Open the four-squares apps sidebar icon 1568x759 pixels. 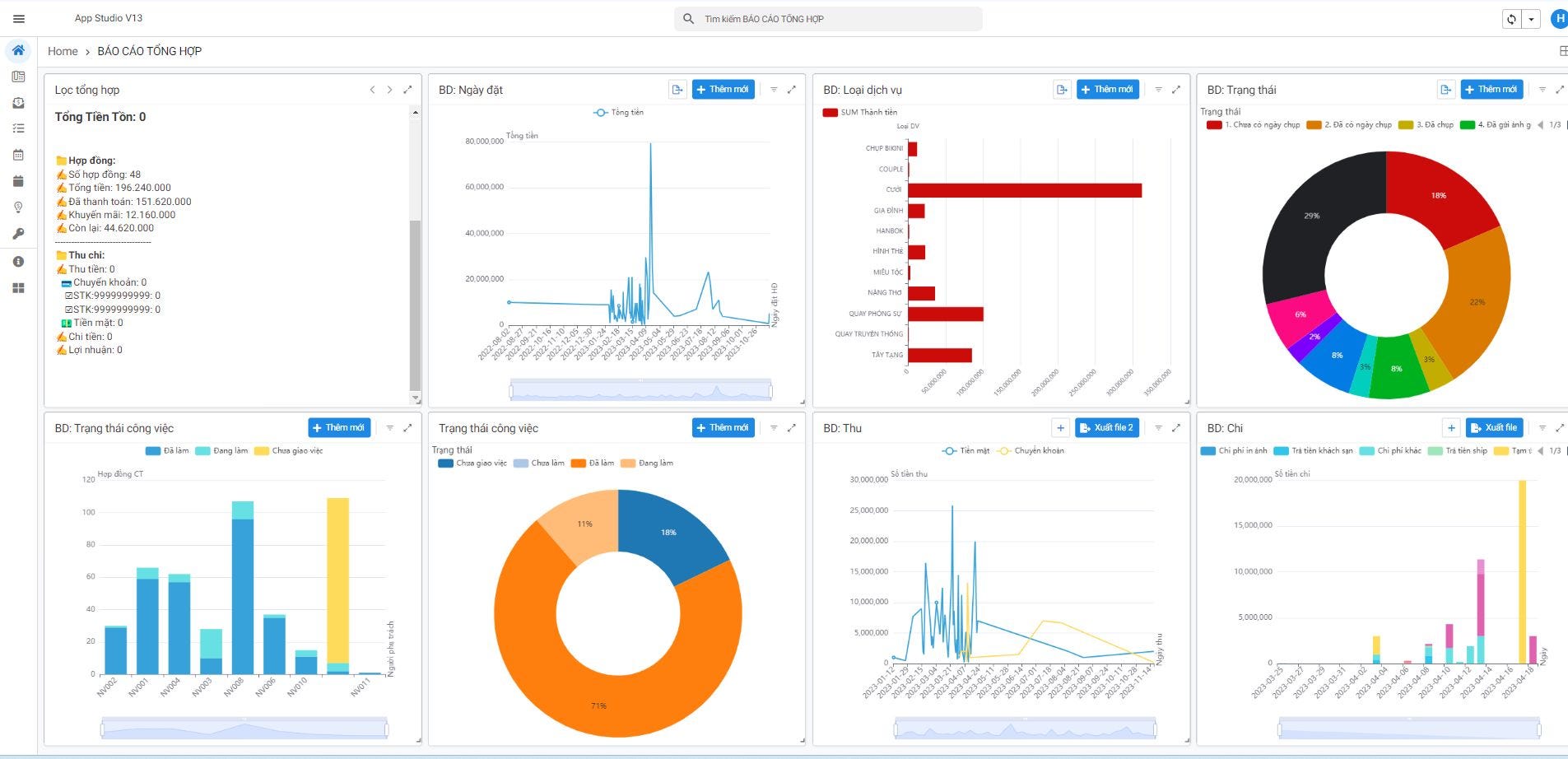pos(18,288)
